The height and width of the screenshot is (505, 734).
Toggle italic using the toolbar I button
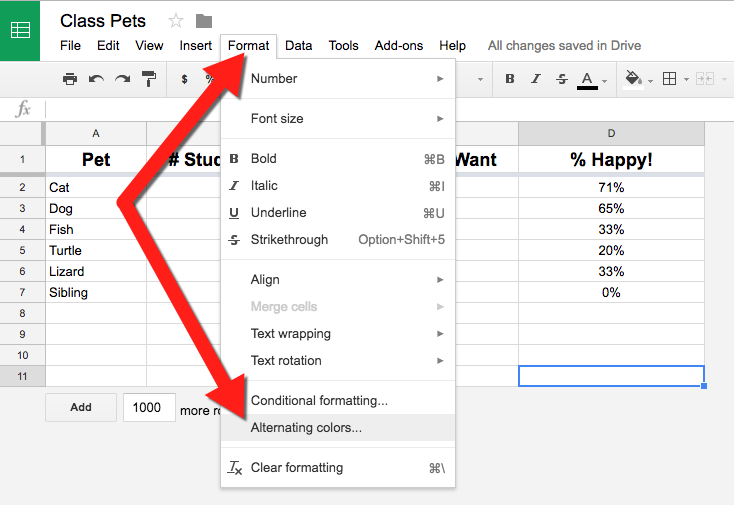coord(536,79)
